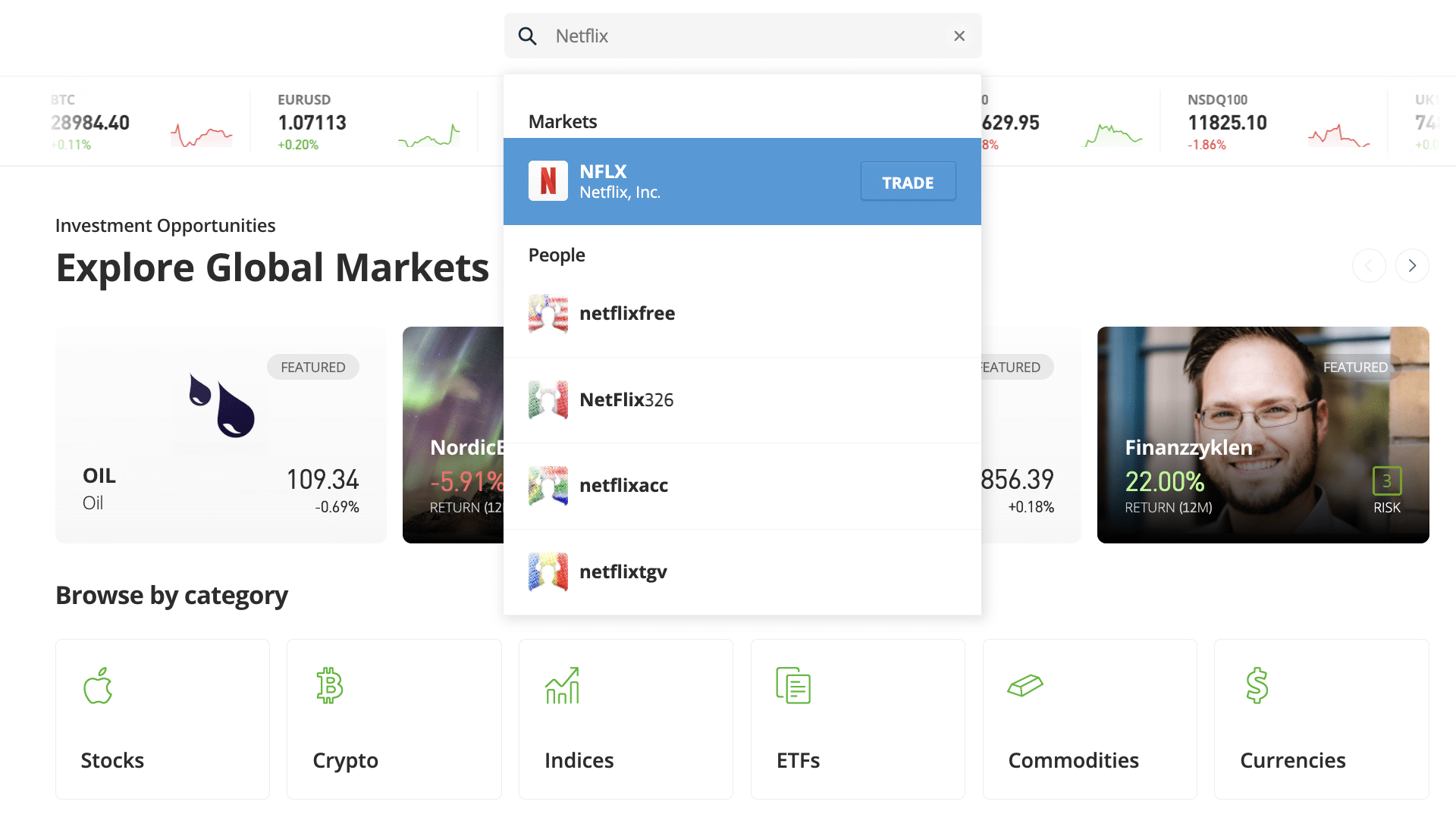Click the Netflix N logo icon
Image resolution: width=1456 pixels, height=817 pixels.
click(548, 181)
